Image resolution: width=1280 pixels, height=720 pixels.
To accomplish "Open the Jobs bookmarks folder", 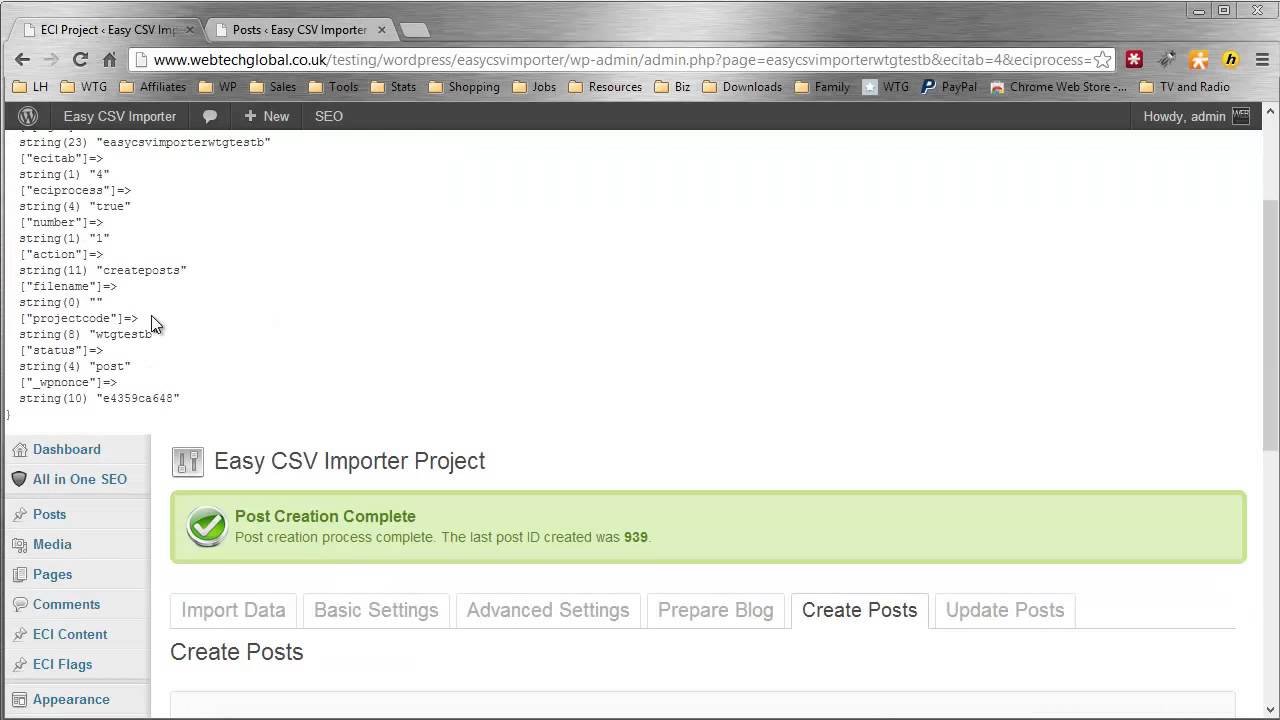I will click(x=534, y=87).
